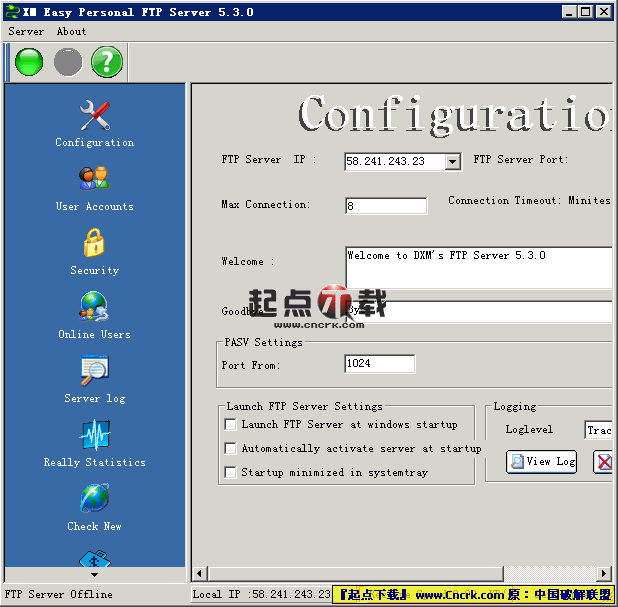
Task: Open the Server log magnifier icon
Action: (95, 370)
